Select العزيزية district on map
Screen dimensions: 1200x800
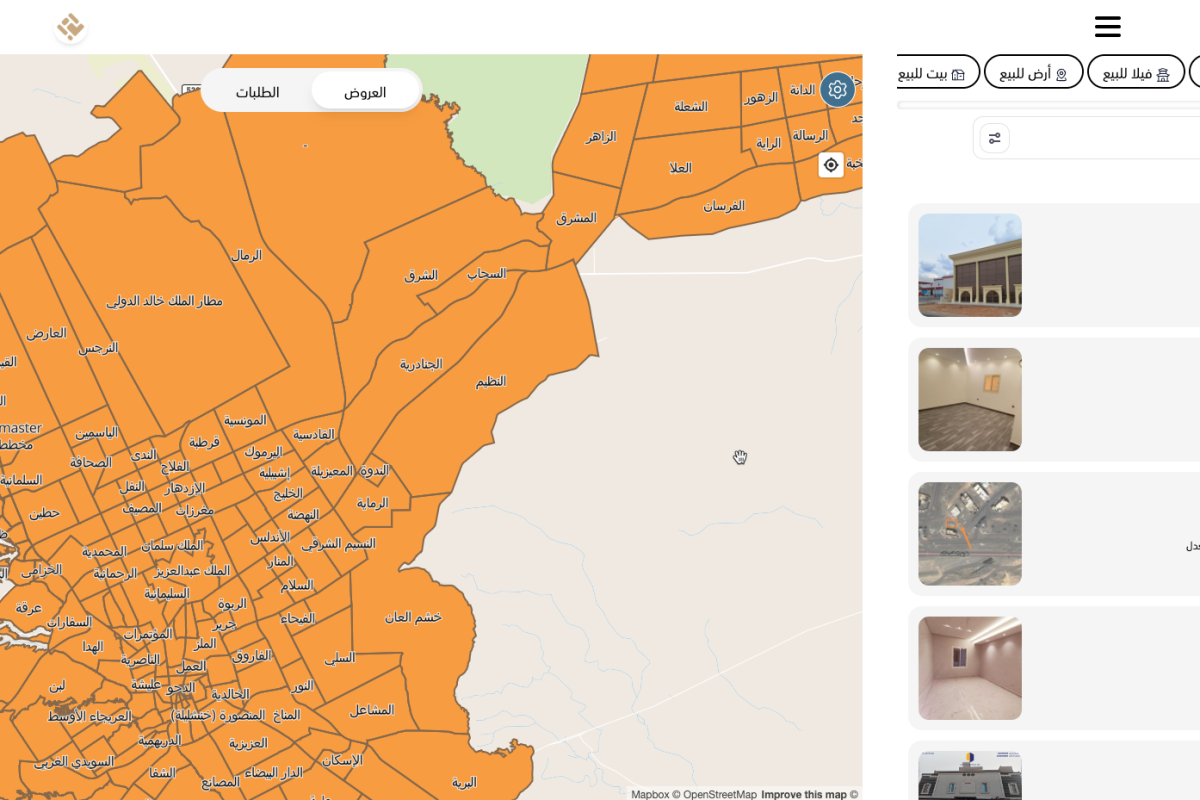(248, 743)
